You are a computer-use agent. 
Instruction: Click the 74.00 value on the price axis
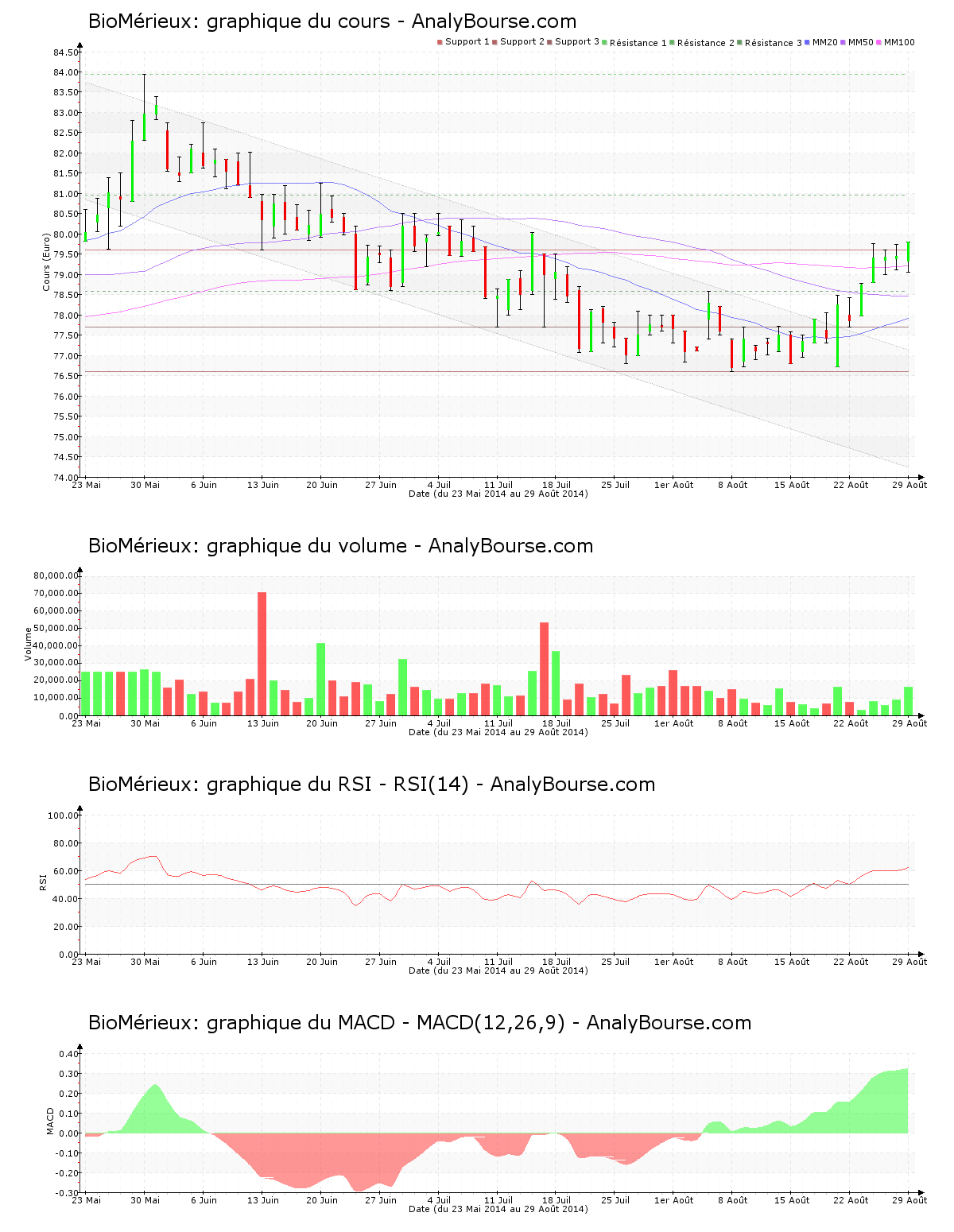(x=66, y=478)
